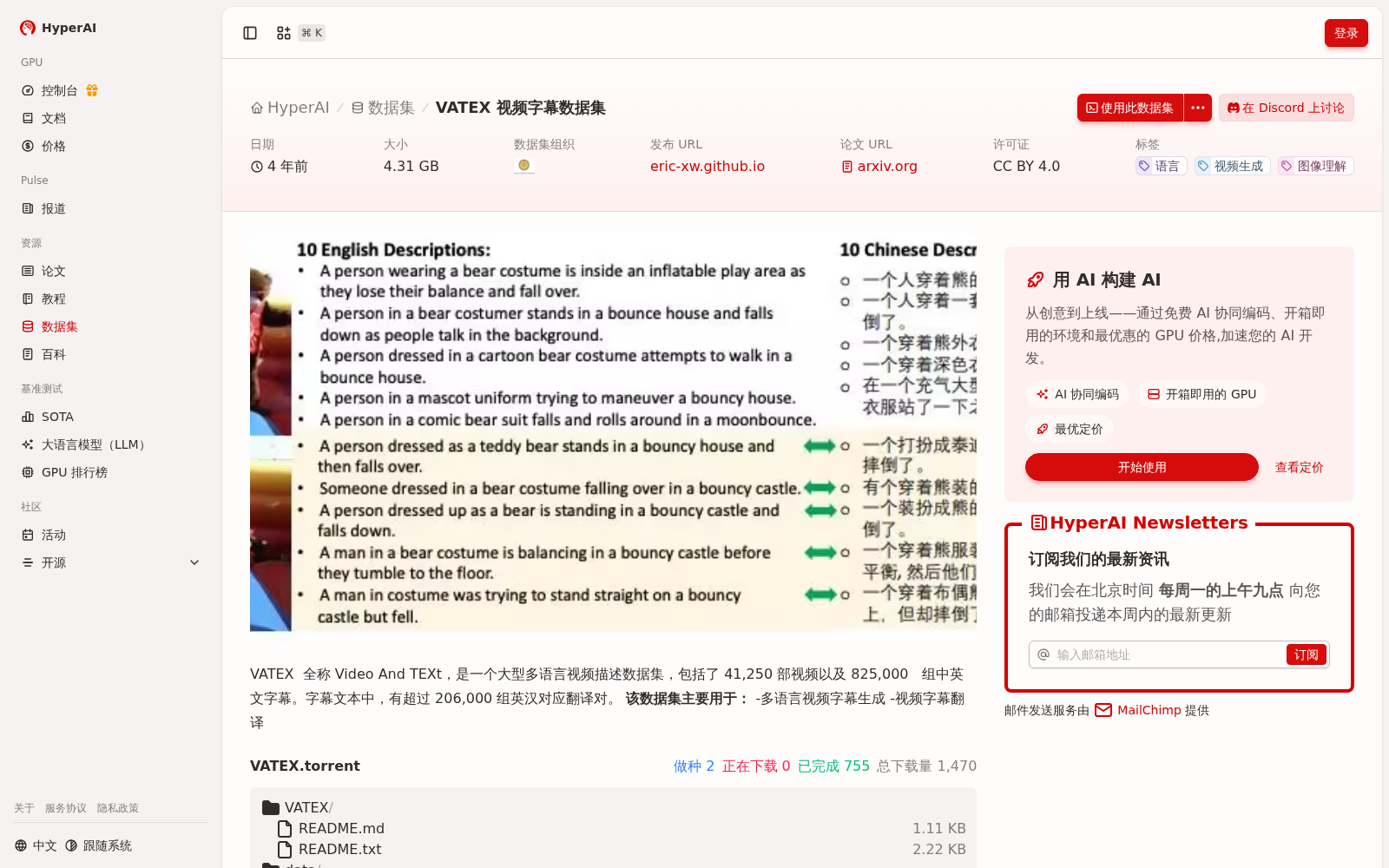Screen dimensions: 1389x868
Task: Click 在 Discord 上讨论 button
Action: click(1287, 108)
